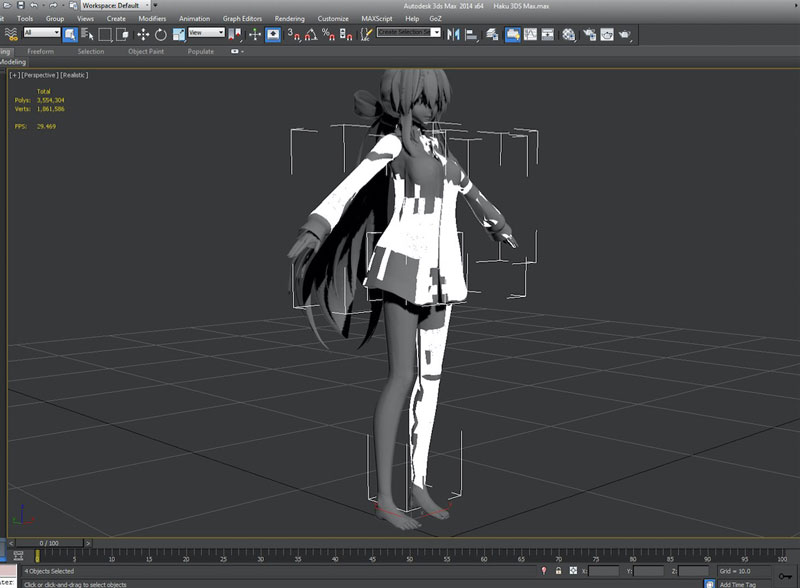Click the Mirror tool icon
800x588 pixels.
452,34
